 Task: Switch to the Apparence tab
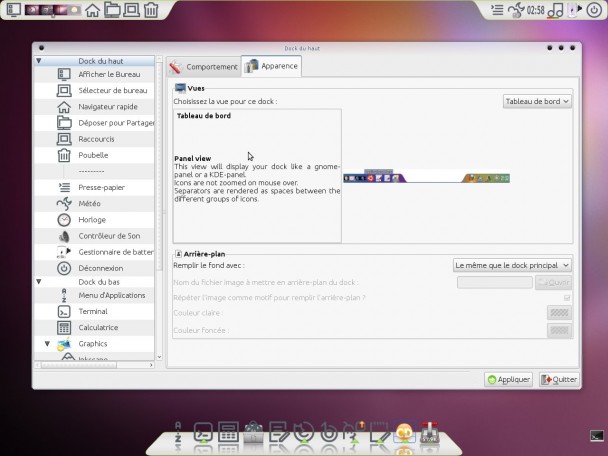click(x=271, y=66)
